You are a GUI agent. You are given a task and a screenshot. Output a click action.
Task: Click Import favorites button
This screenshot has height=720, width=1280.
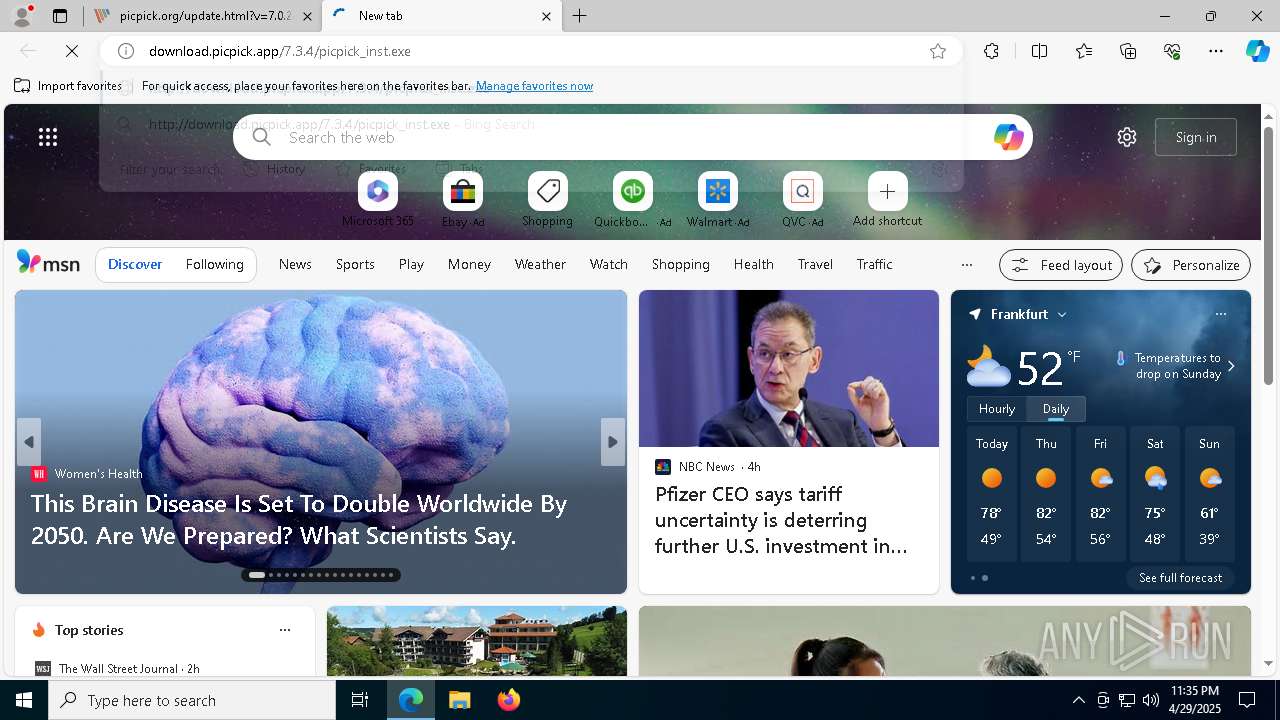pyautogui.click(x=67, y=86)
